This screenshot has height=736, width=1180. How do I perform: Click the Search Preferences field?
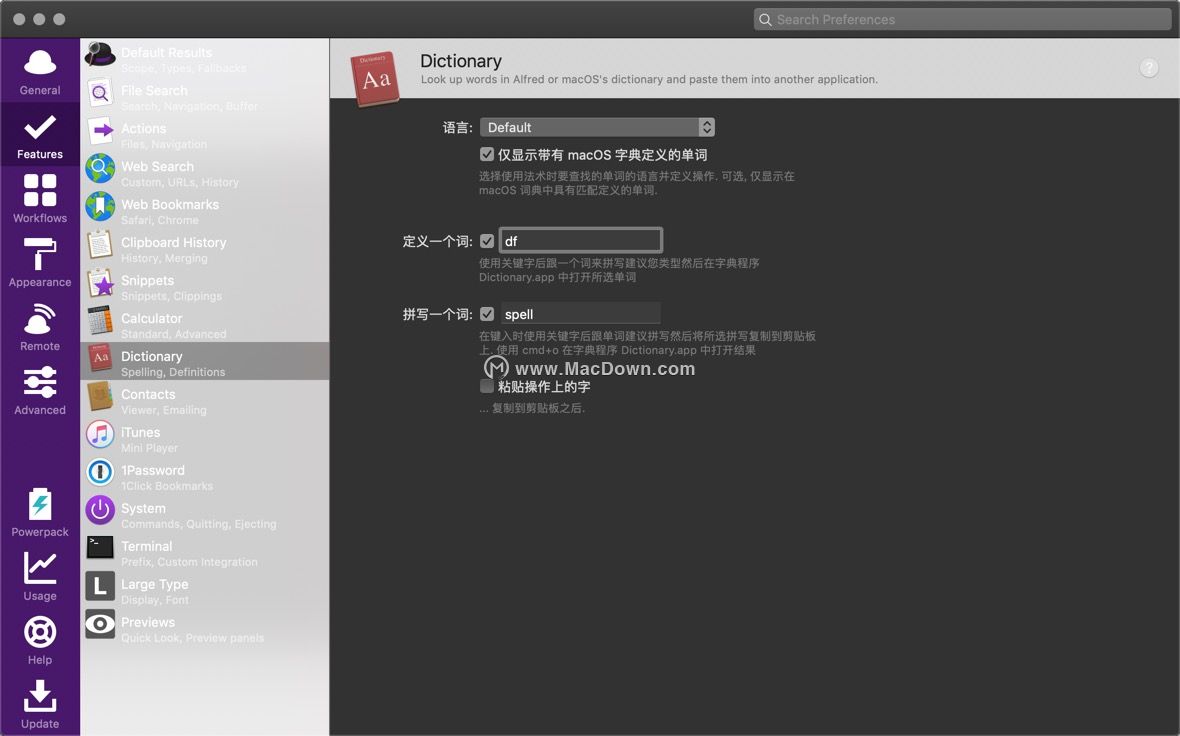(x=963, y=20)
